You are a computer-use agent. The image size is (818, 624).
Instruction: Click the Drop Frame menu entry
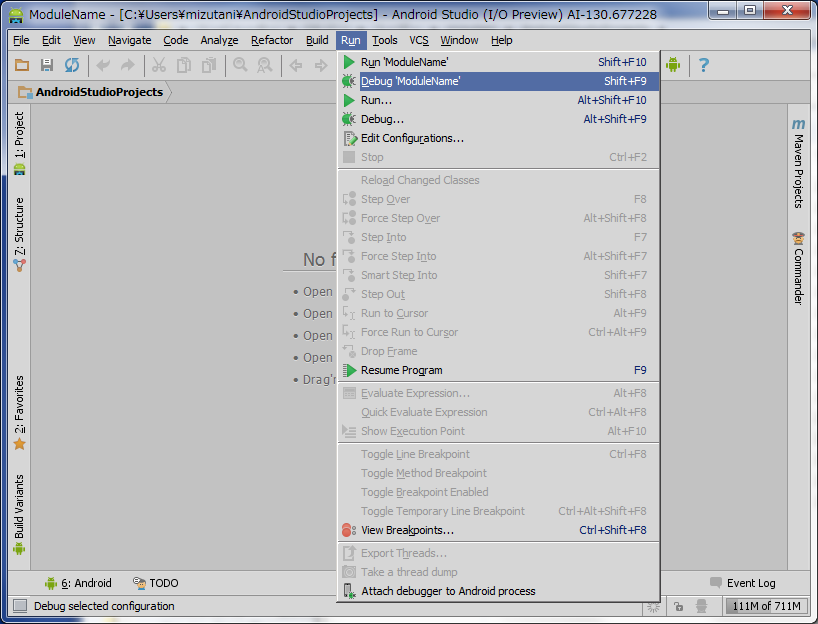tap(499, 352)
